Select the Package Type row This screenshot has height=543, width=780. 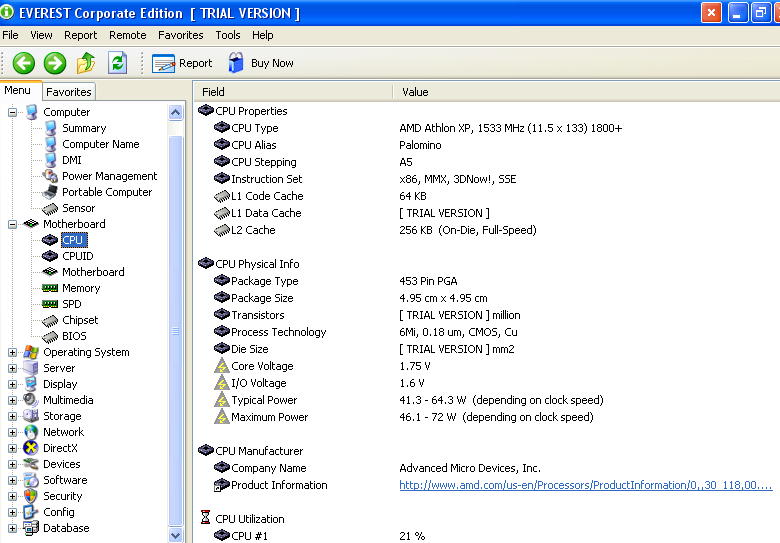488,281
